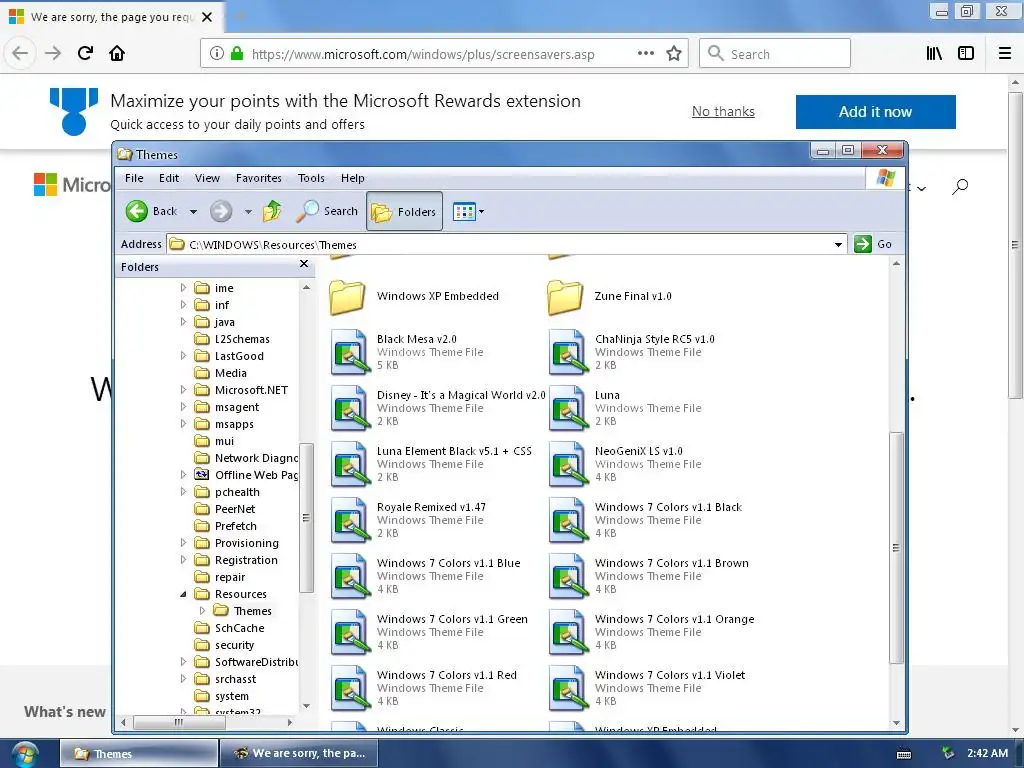Open the Search magnifier in Explorer toolbar
Viewport: 1024px width, 768px height.
(x=307, y=211)
